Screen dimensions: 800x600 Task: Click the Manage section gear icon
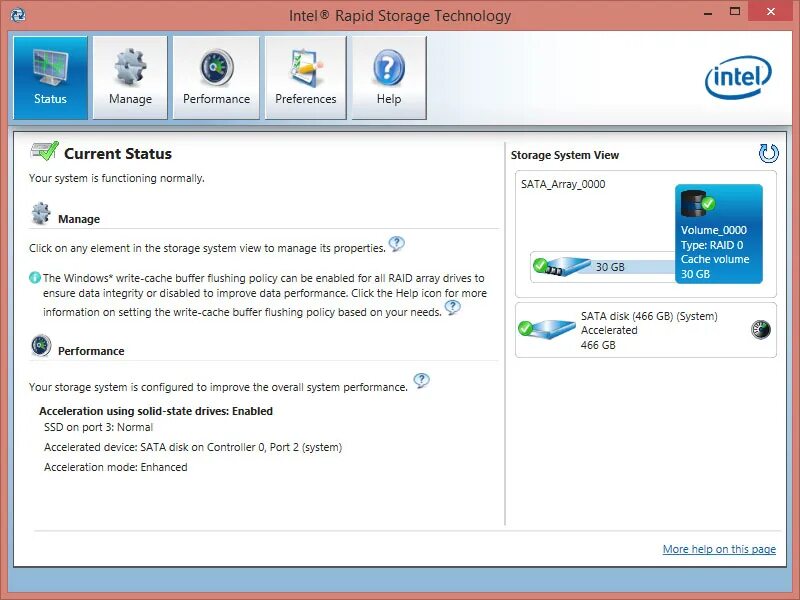pyautogui.click(x=40, y=213)
